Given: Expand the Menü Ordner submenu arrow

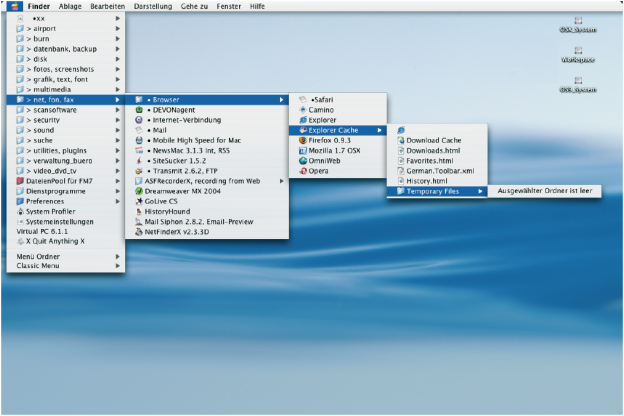Looking at the screenshot, I should click(117, 256).
